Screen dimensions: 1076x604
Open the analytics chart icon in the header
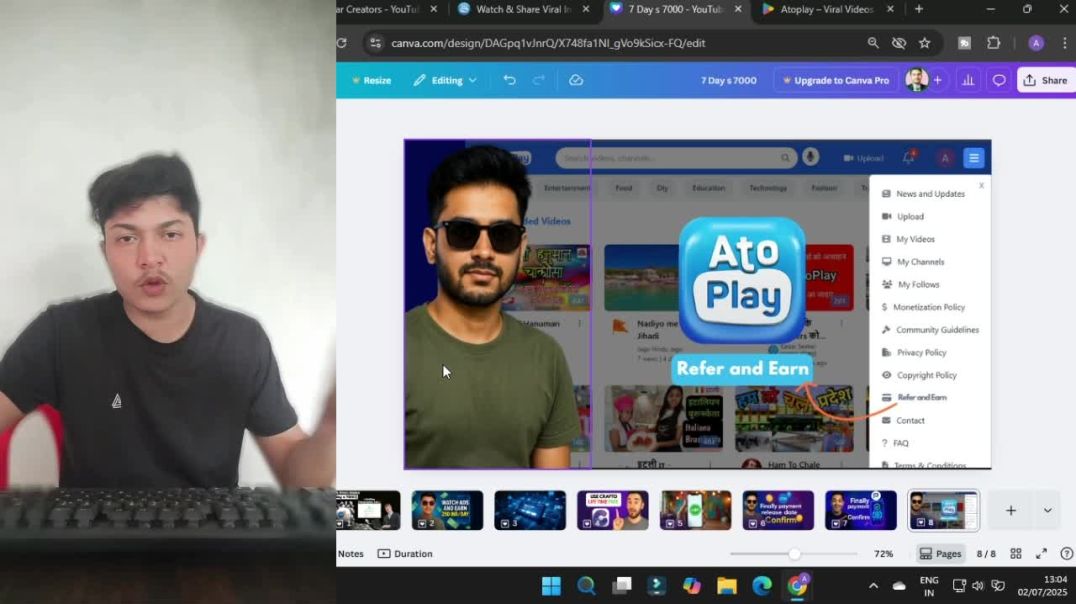[967, 80]
